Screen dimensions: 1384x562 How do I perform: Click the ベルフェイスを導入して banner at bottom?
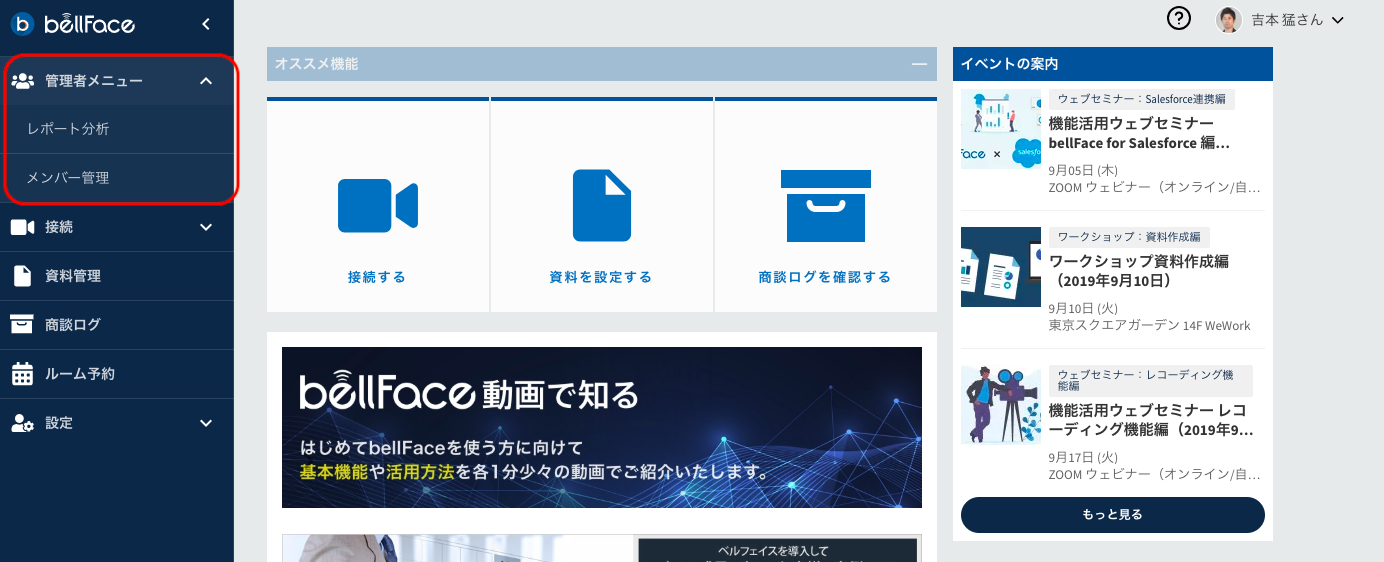coord(602,548)
